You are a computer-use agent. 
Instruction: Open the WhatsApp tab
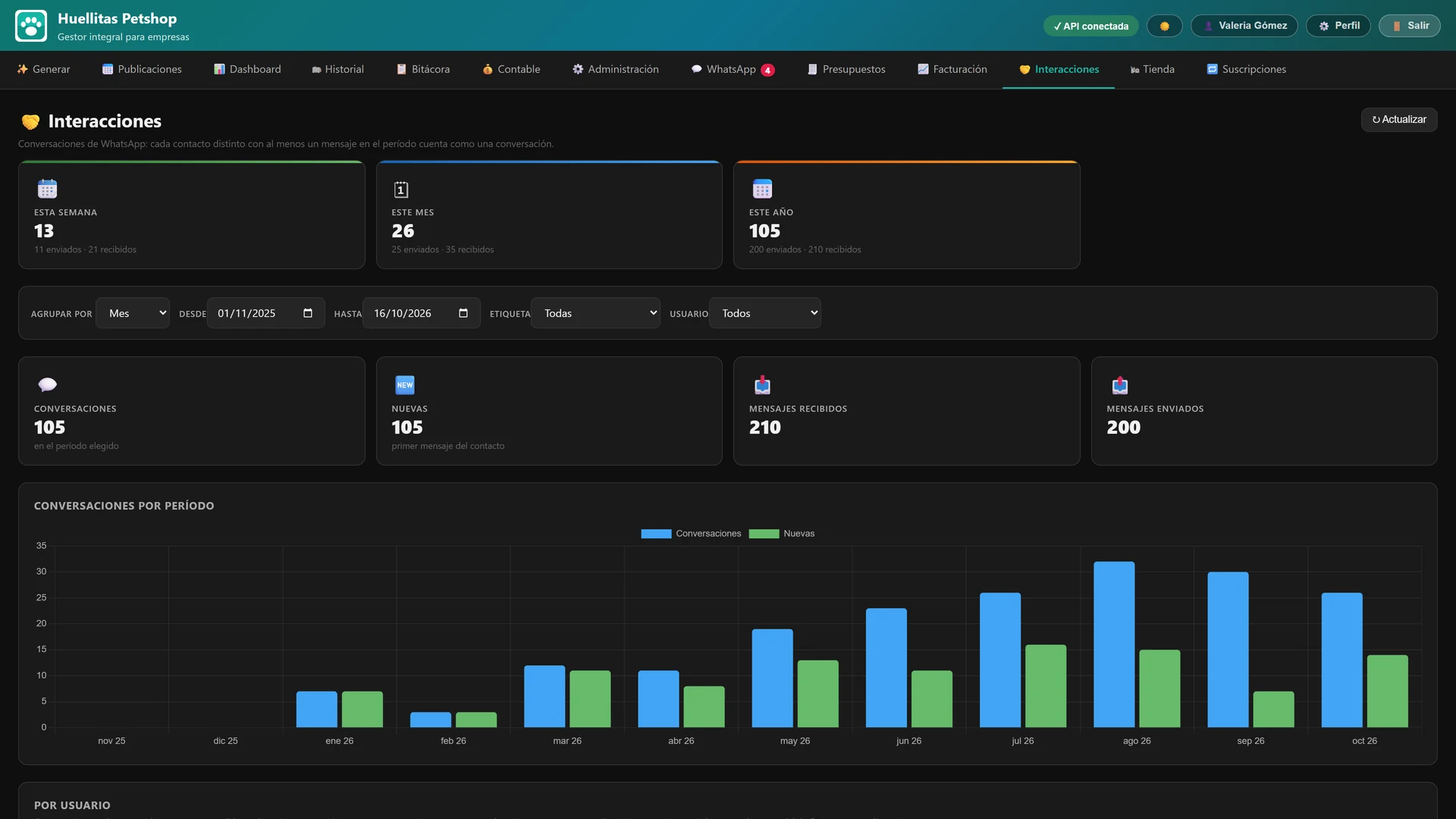(733, 69)
